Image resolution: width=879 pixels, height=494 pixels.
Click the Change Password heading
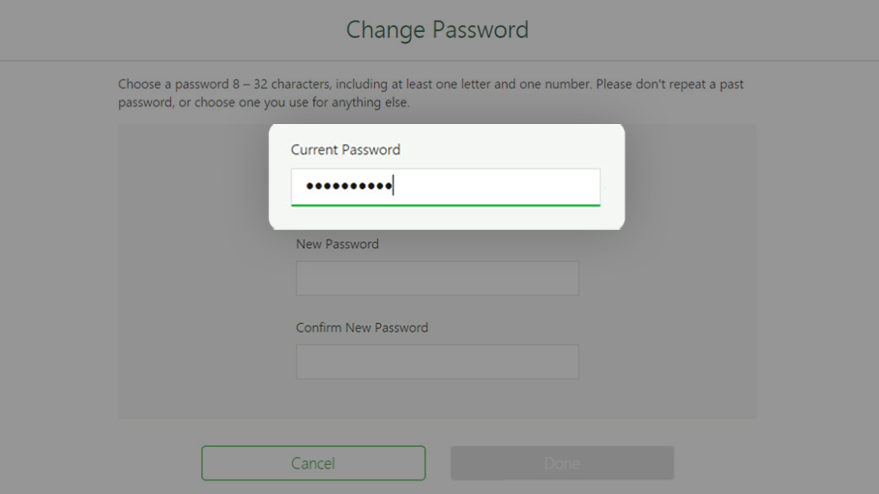[437, 30]
